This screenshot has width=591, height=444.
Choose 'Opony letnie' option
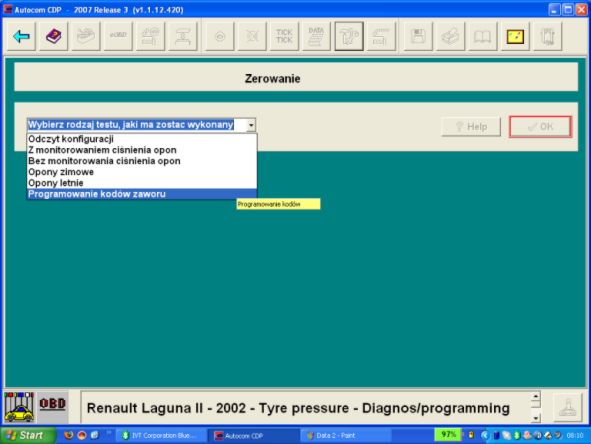point(142,183)
